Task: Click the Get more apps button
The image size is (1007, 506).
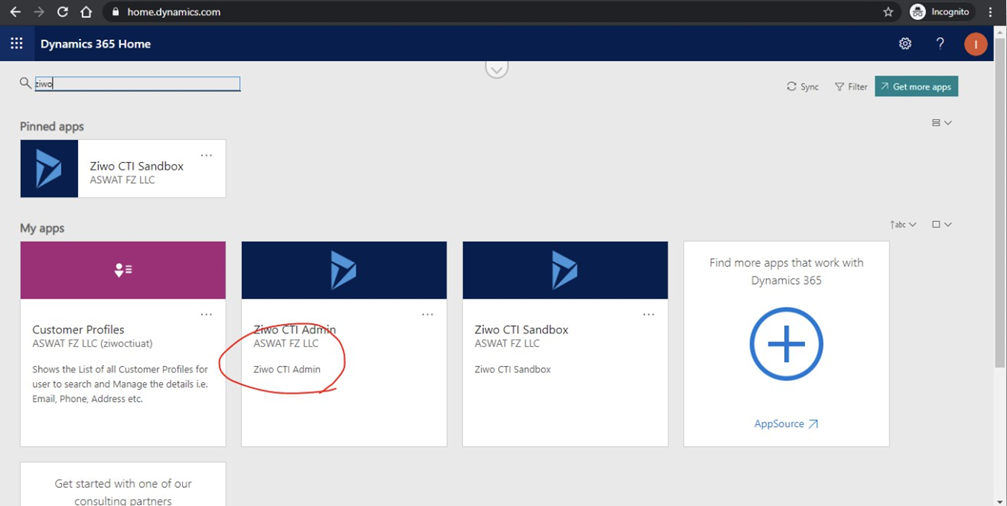Action: pyautogui.click(x=916, y=87)
